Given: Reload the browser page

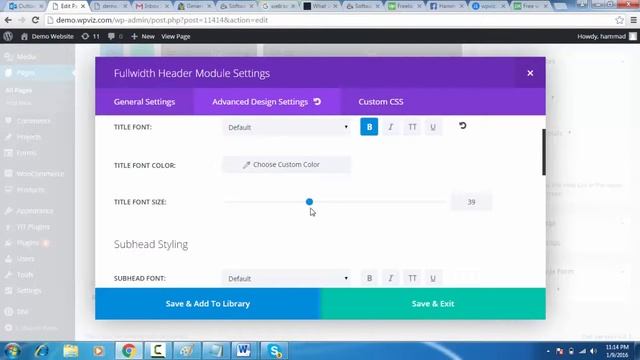Looking at the screenshot, I should [36, 20].
